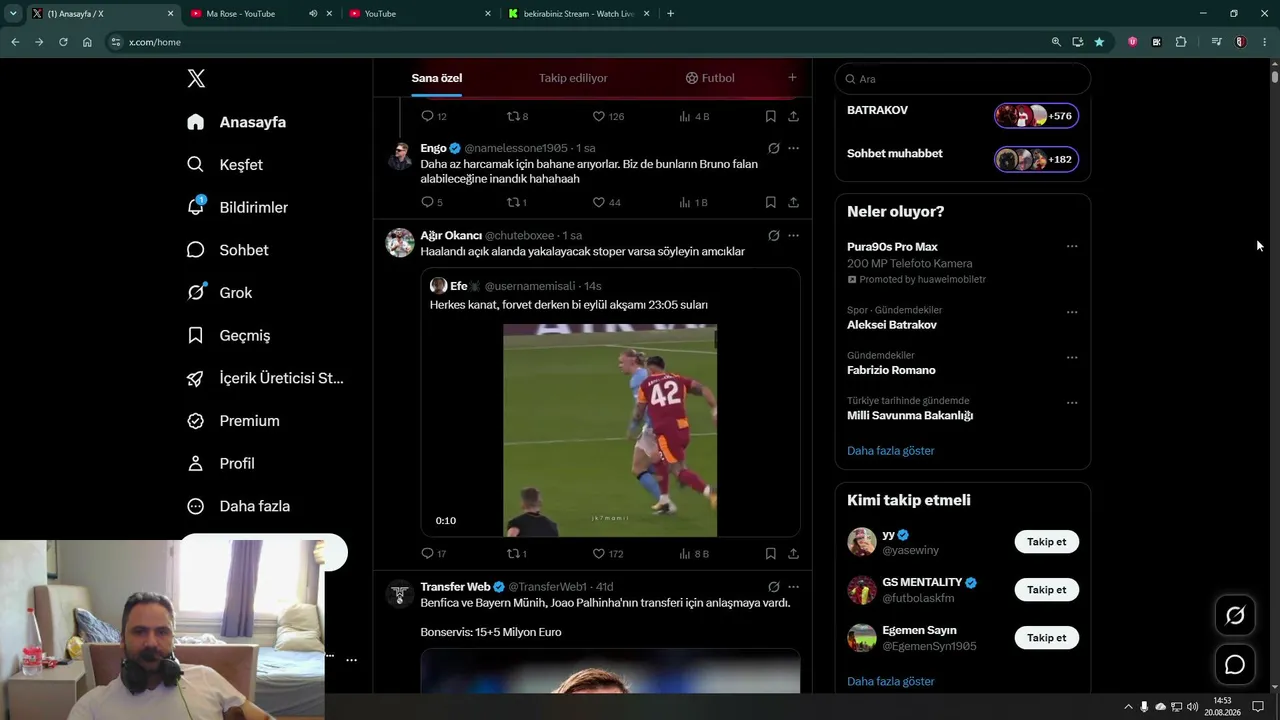Open options for Milli Savunma Bakanlığı trend

pos(1072,403)
